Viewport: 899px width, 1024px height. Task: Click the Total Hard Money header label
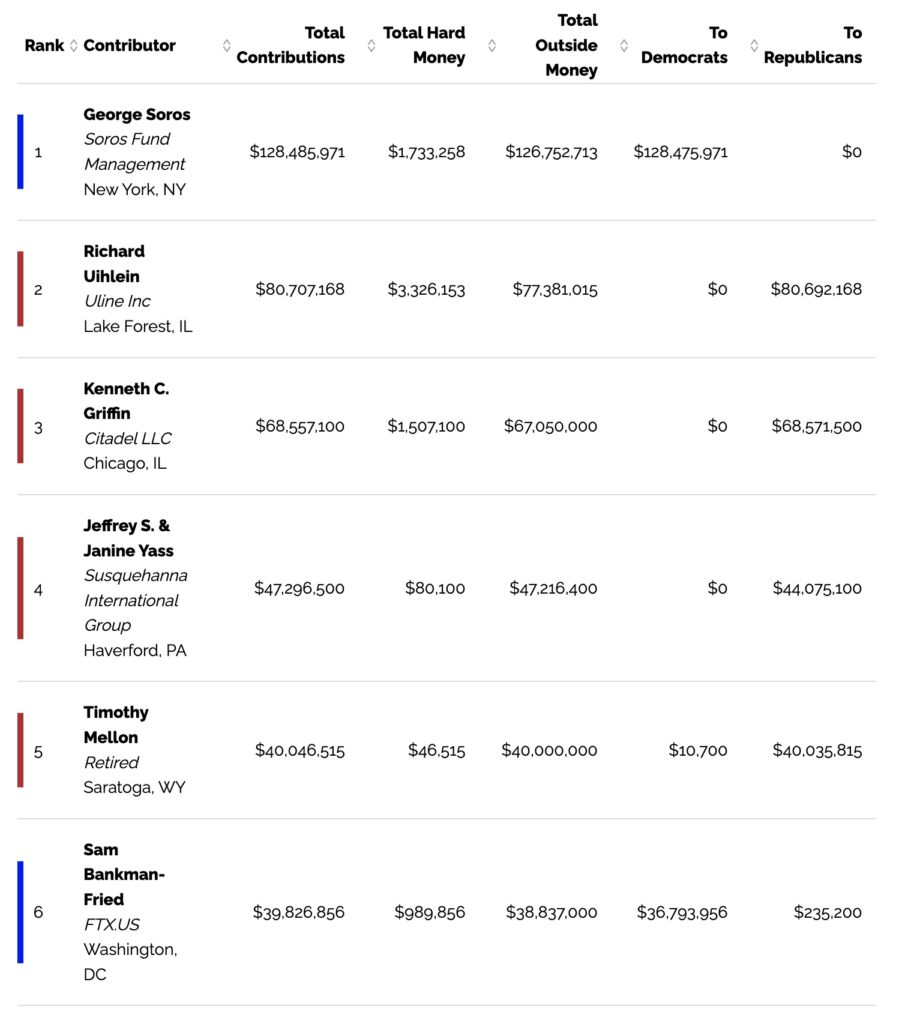pyautogui.click(x=424, y=46)
